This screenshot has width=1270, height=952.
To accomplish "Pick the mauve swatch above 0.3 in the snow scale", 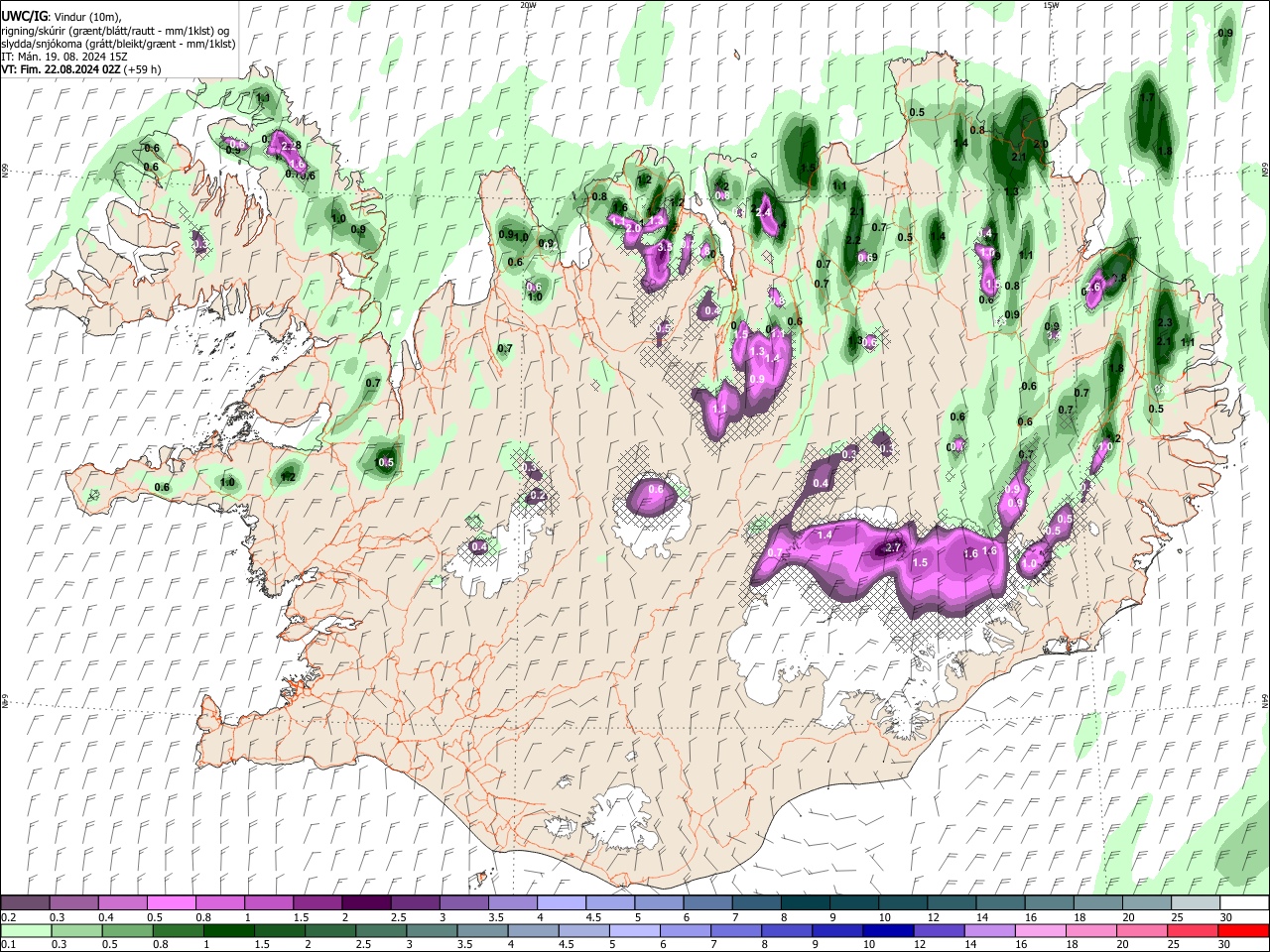I will (x=73, y=903).
